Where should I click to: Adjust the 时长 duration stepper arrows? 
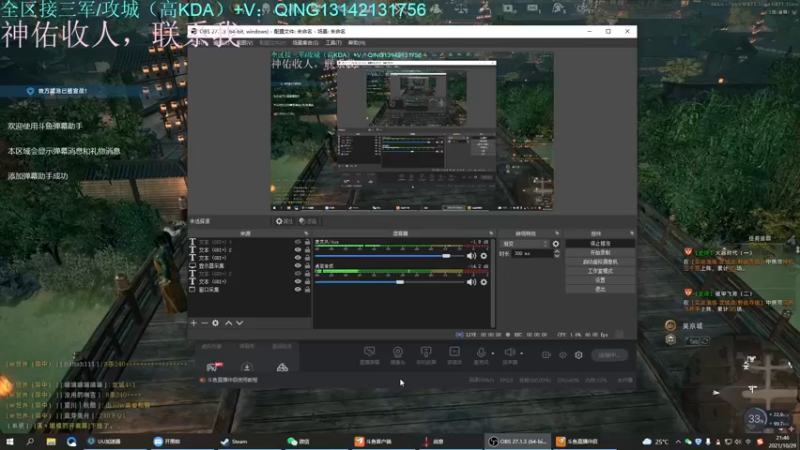557,253
